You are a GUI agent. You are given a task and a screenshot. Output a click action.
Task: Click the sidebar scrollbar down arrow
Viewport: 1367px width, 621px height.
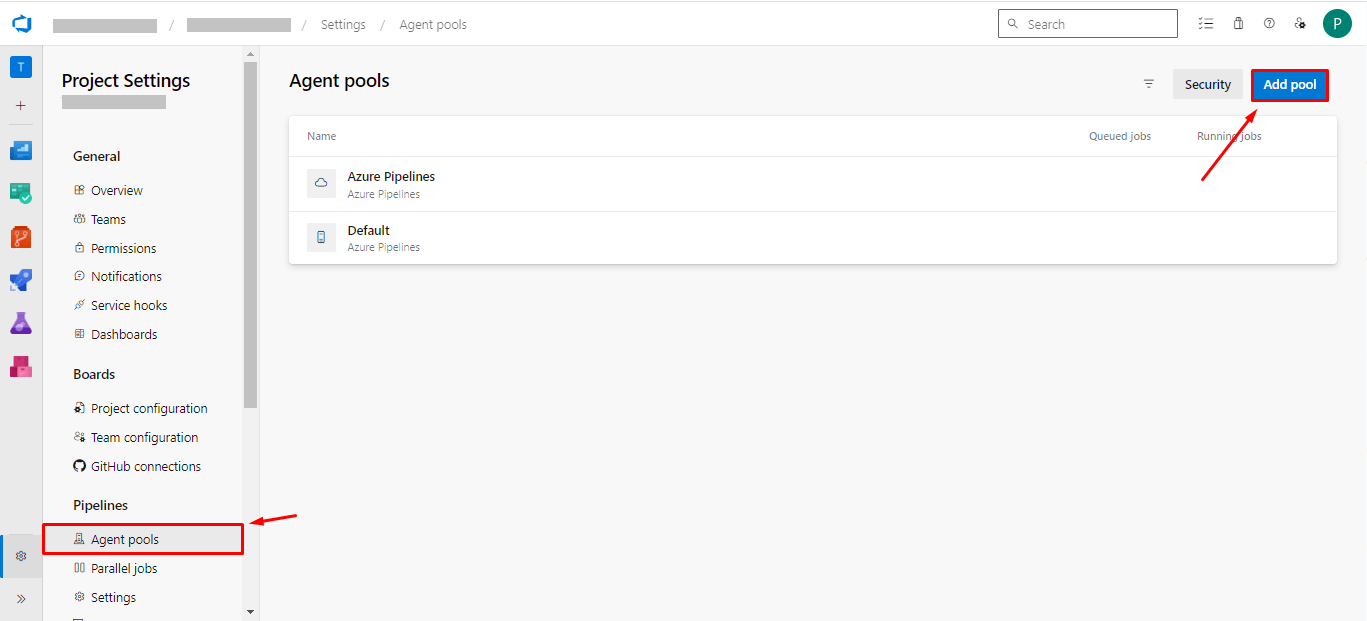(x=250, y=611)
